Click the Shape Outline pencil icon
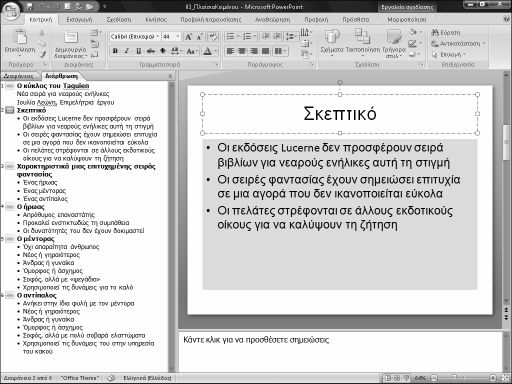This screenshot has height=384, width=512. click(413, 43)
